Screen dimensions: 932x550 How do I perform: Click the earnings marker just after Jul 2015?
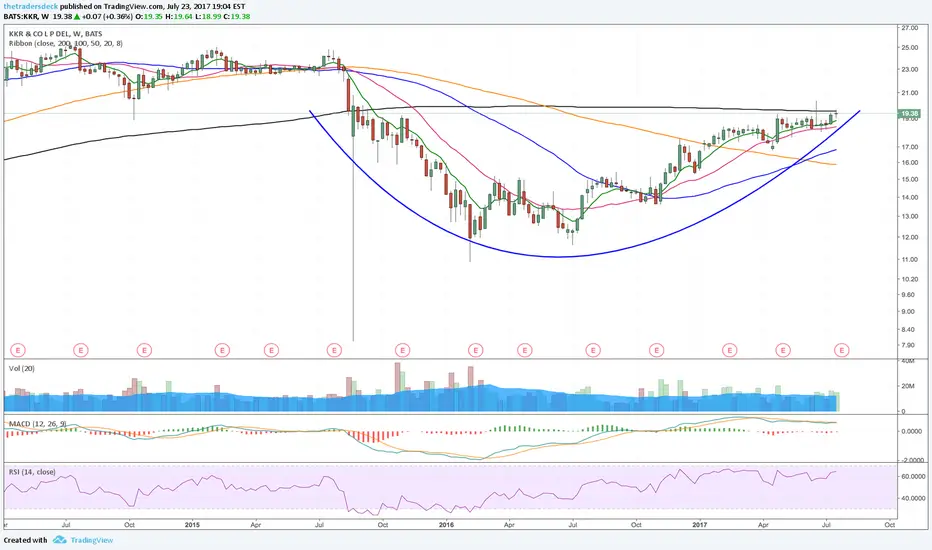click(x=335, y=350)
